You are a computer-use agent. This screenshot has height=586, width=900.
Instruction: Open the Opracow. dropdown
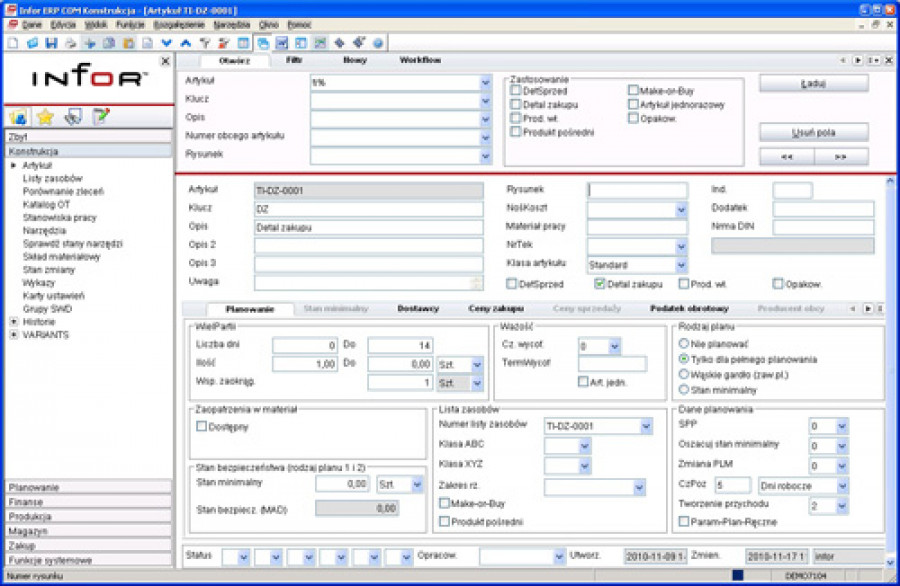coord(559,556)
